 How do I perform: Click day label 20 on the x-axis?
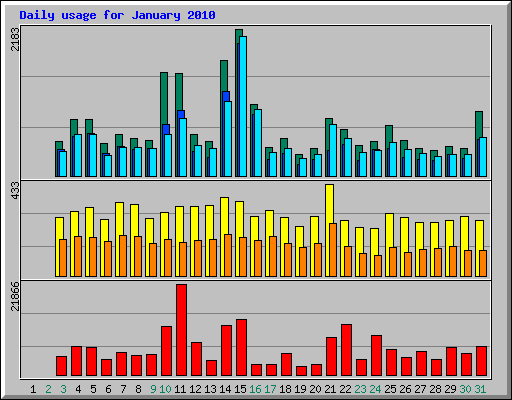tap(315, 389)
